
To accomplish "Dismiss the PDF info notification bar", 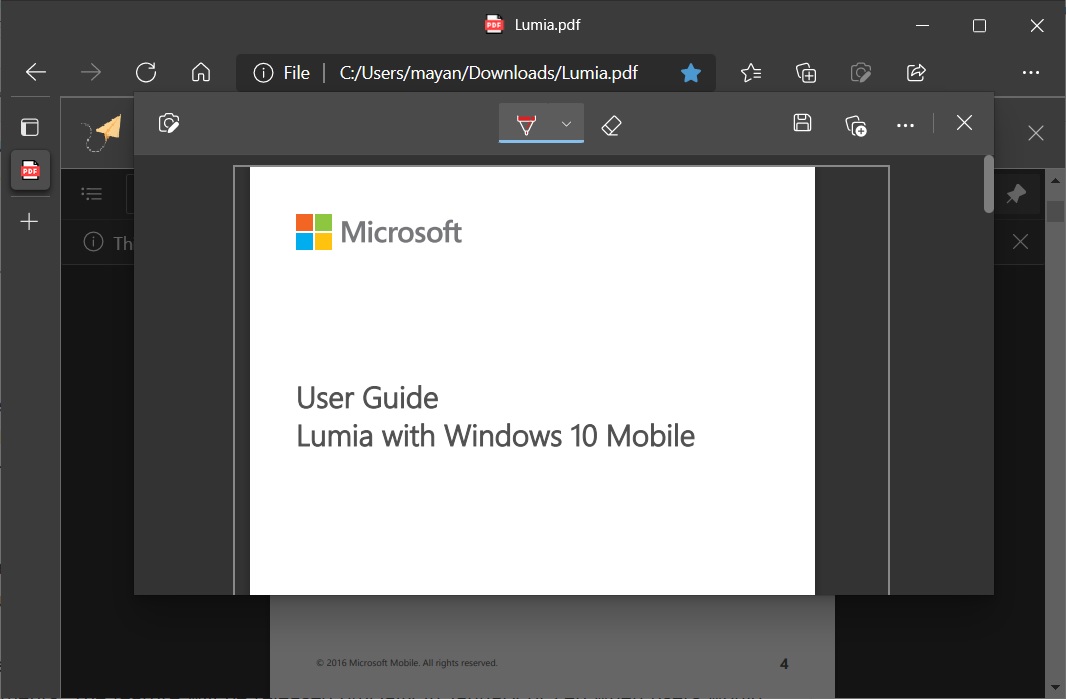I will [x=1020, y=241].
